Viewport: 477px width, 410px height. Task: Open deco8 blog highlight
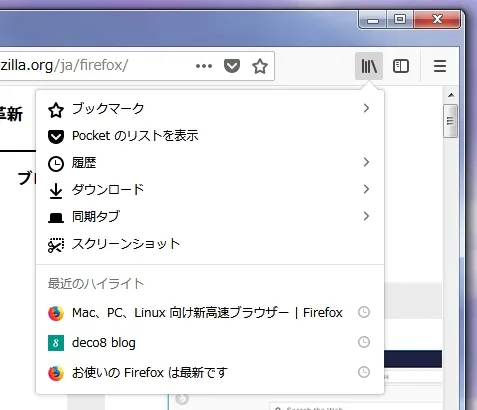[210, 343]
